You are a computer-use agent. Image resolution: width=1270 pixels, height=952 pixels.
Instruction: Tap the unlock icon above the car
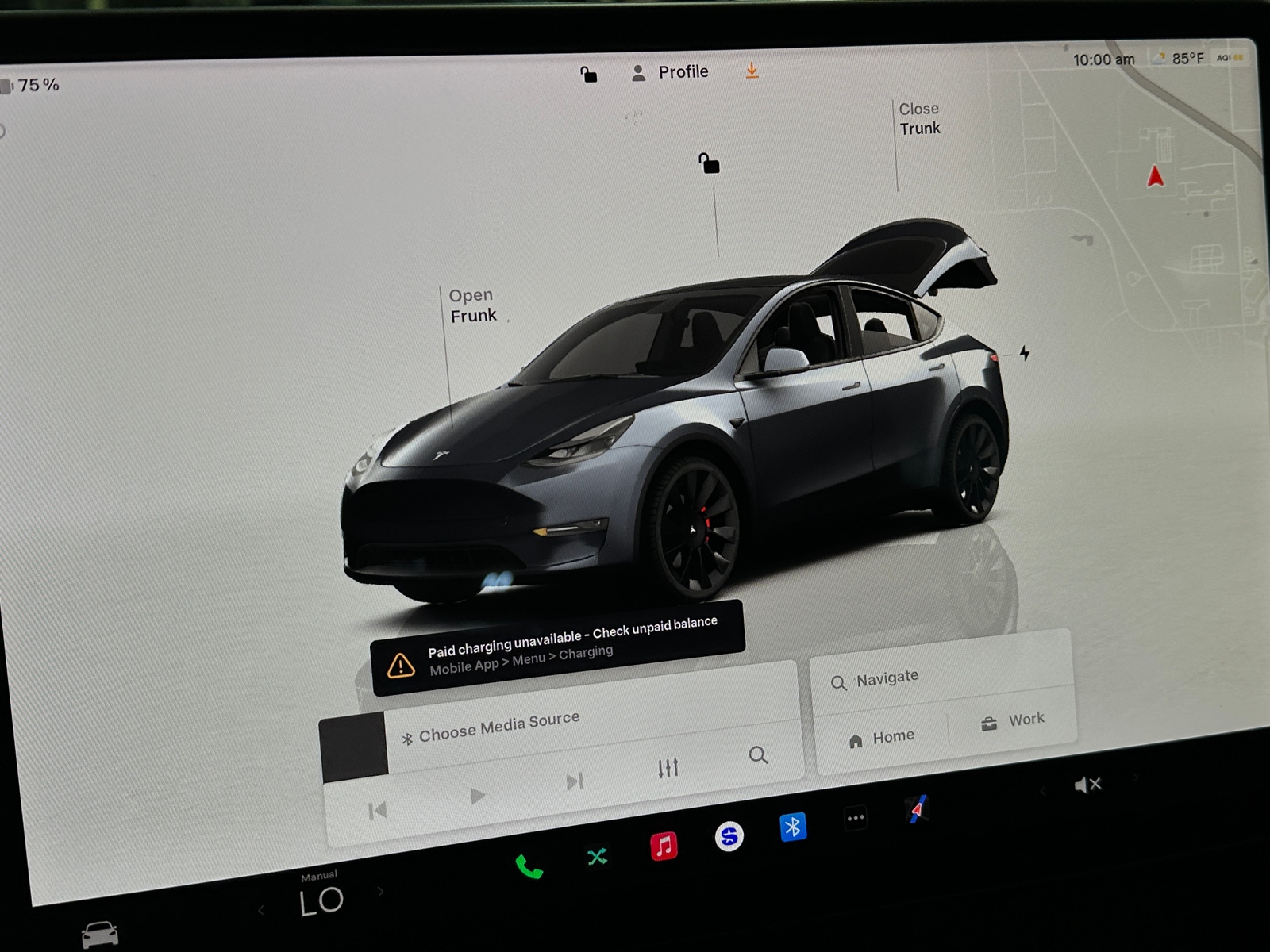709,163
